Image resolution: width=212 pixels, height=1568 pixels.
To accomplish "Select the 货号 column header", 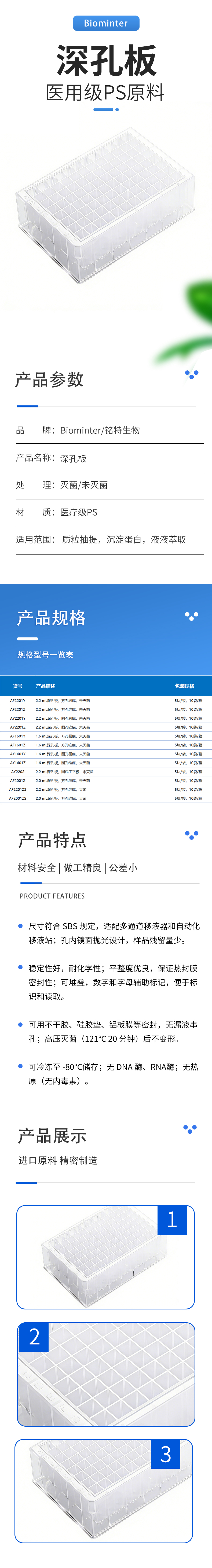I will [x=18, y=686].
